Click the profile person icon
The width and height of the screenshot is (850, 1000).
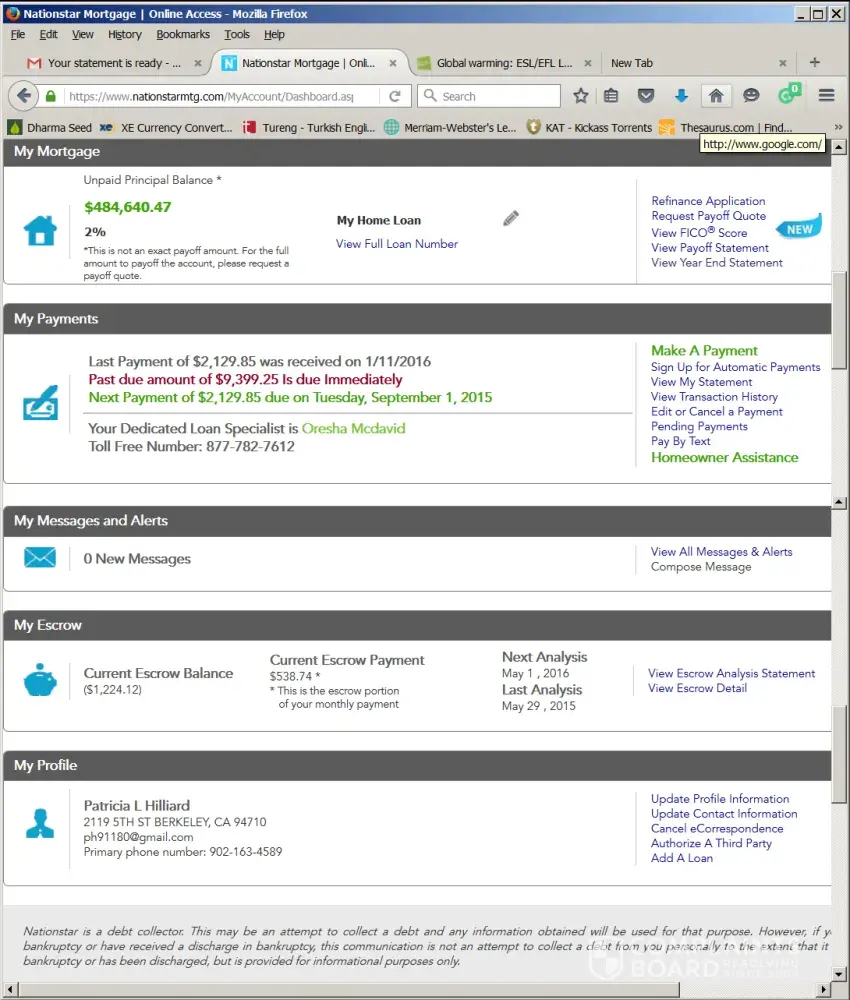40,823
